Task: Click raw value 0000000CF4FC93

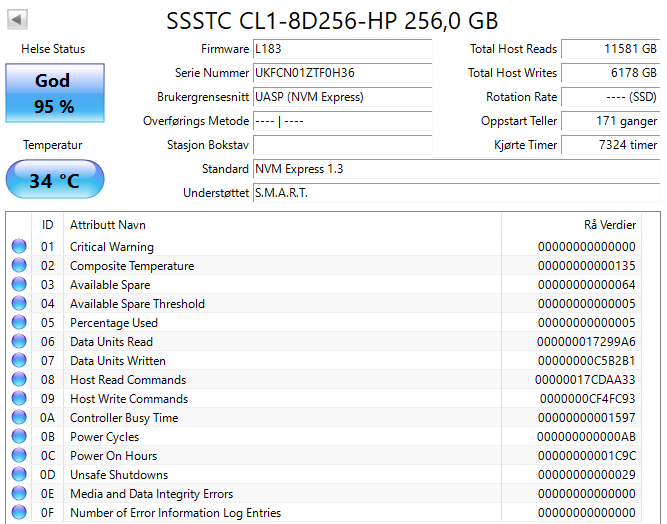Action: [x=588, y=399]
